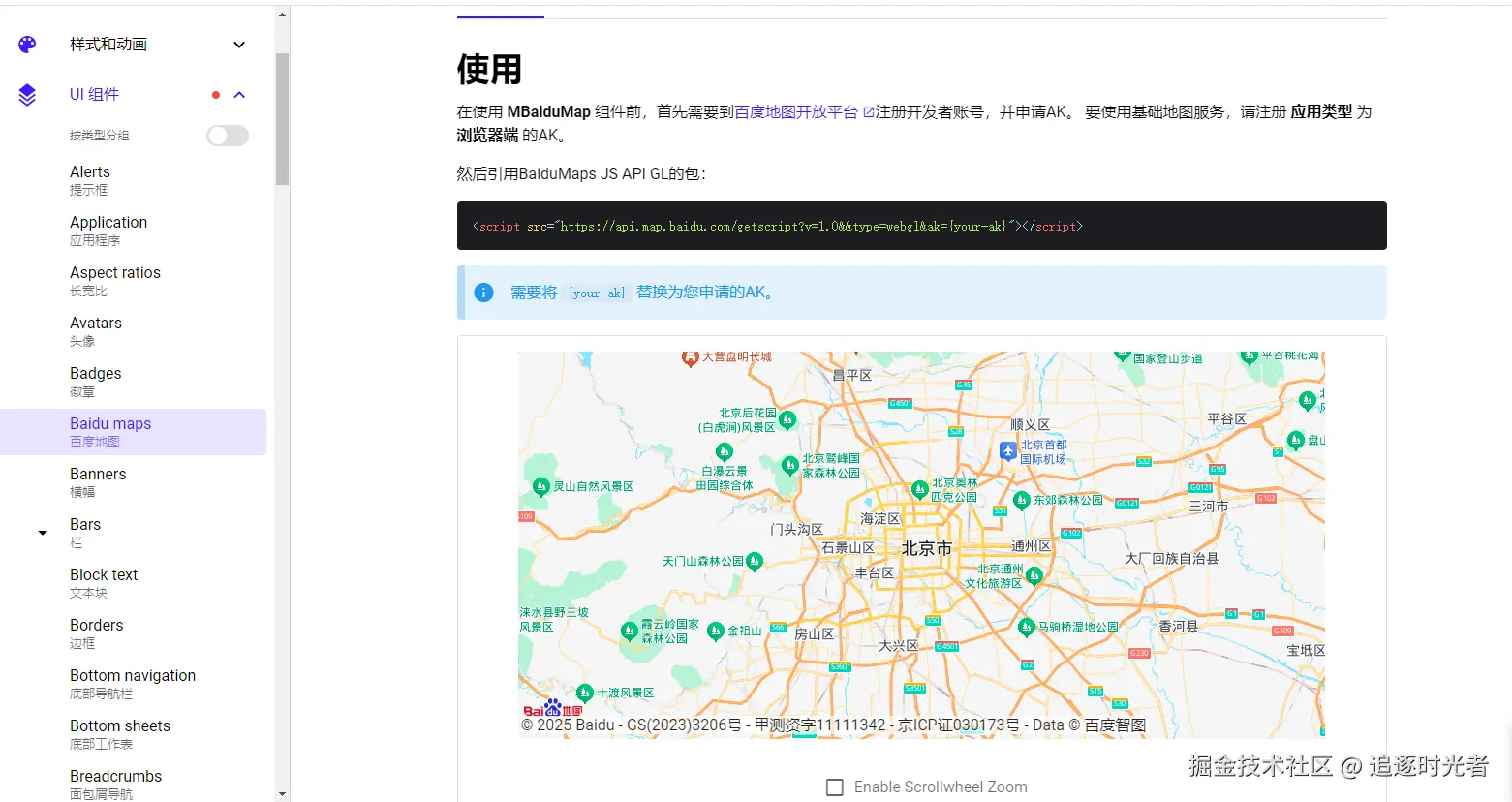Click the 房山区 label on the map
Viewport: 1512px width, 802px height.
click(815, 634)
